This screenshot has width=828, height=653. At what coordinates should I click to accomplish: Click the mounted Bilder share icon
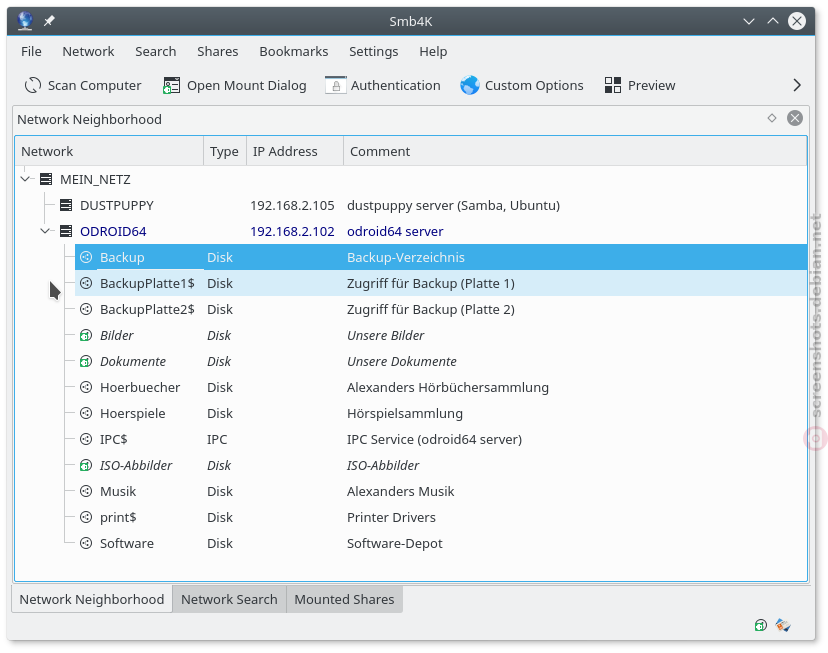coord(86,335)
